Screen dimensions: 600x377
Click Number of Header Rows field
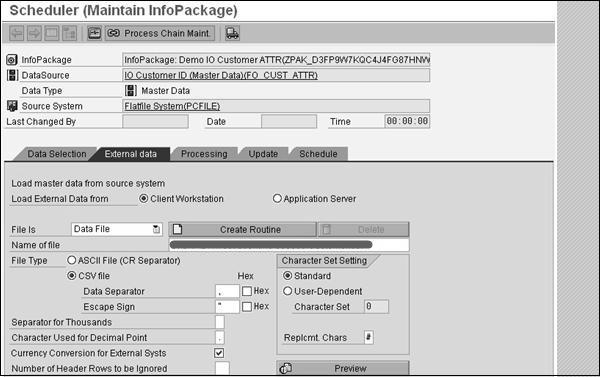point(222,368)
